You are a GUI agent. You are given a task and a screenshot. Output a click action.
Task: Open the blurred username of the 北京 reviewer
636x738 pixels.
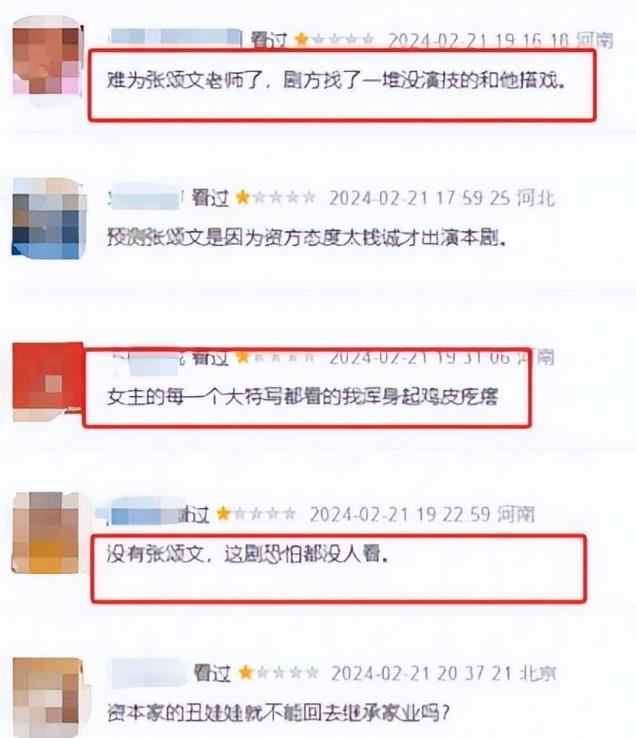[149, 673]
